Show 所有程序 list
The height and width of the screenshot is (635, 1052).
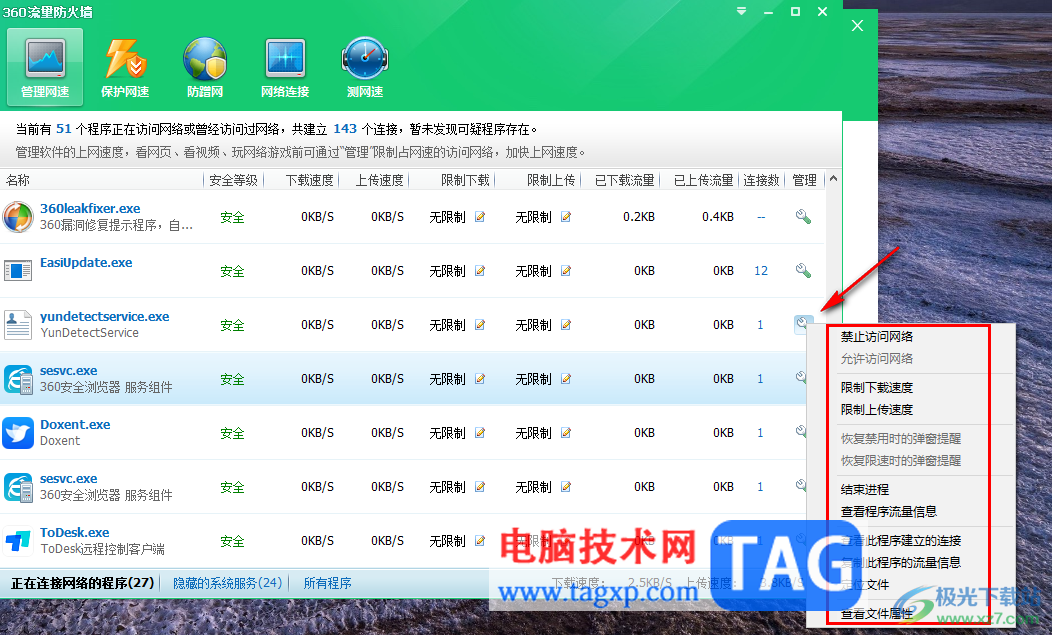tap(327, 583)
